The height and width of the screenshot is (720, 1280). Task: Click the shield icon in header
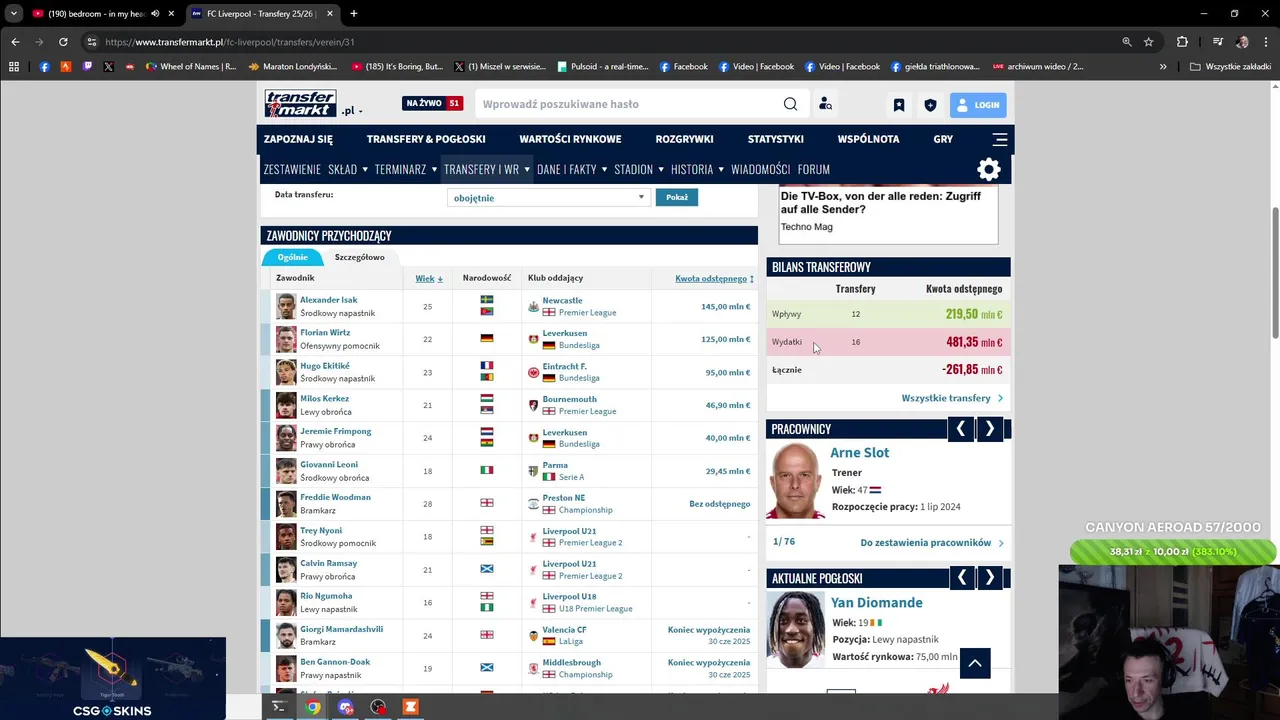[930, 105]
